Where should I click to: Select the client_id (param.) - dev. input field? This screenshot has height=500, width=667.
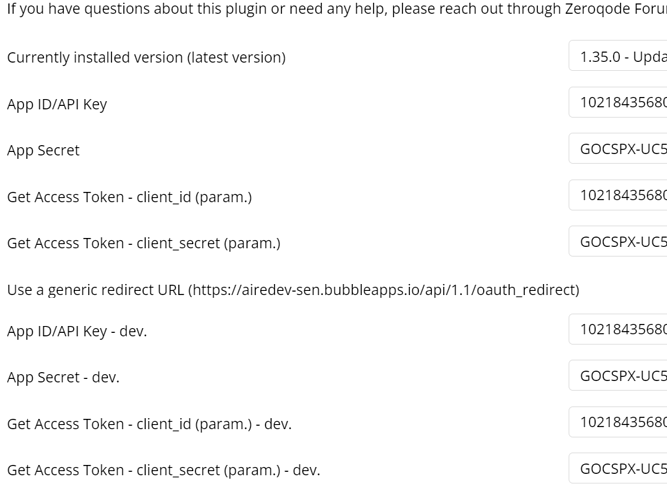click(618, 422)
